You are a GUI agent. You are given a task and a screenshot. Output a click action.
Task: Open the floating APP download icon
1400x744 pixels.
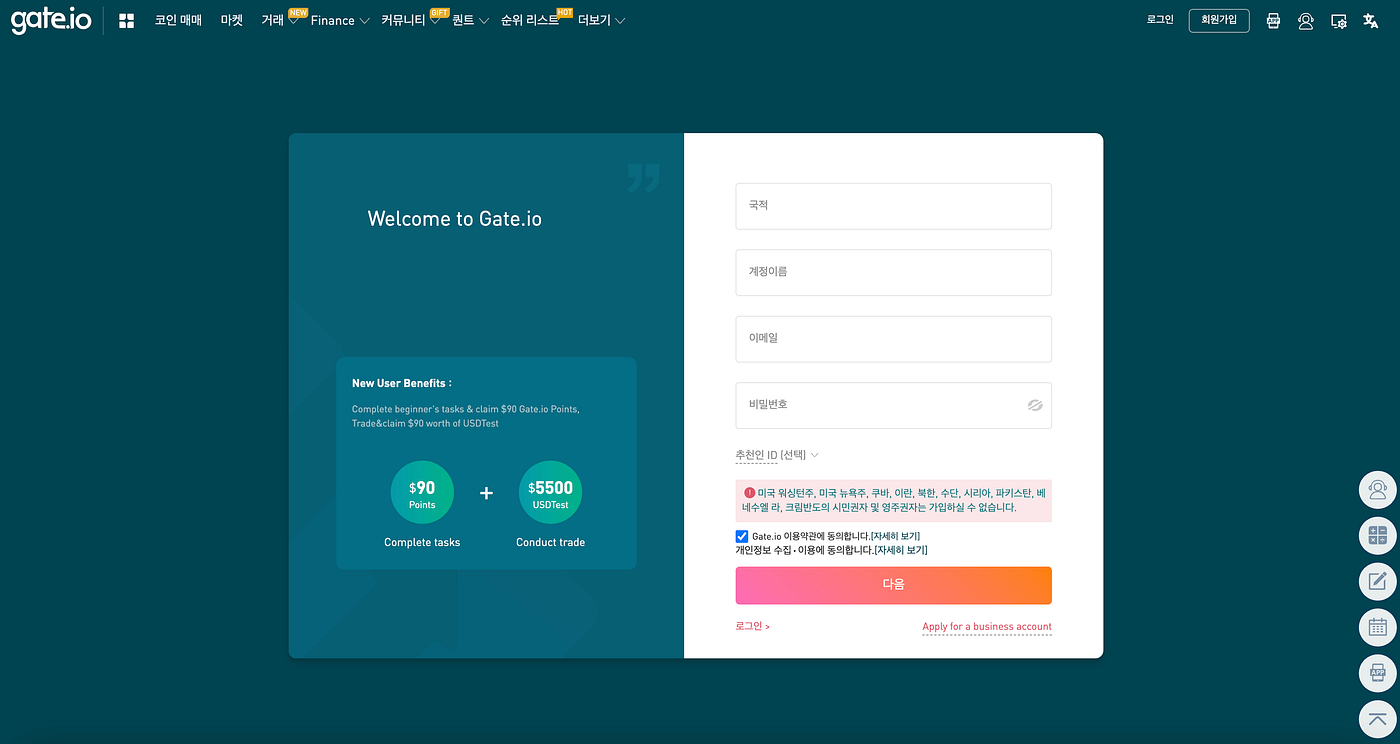point(1377,673)
